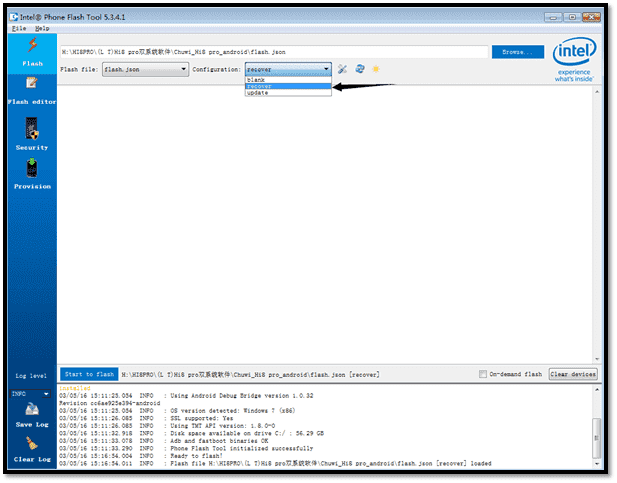This screenshot has height=483, width=617.
Task: Open the File menu
Action: pos(19,28)
